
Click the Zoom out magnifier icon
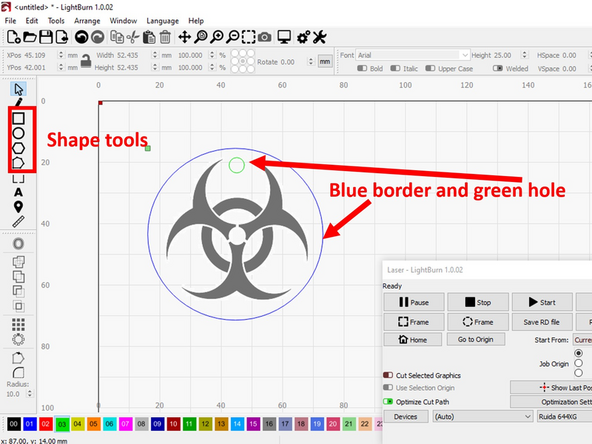tap(233, 37)
